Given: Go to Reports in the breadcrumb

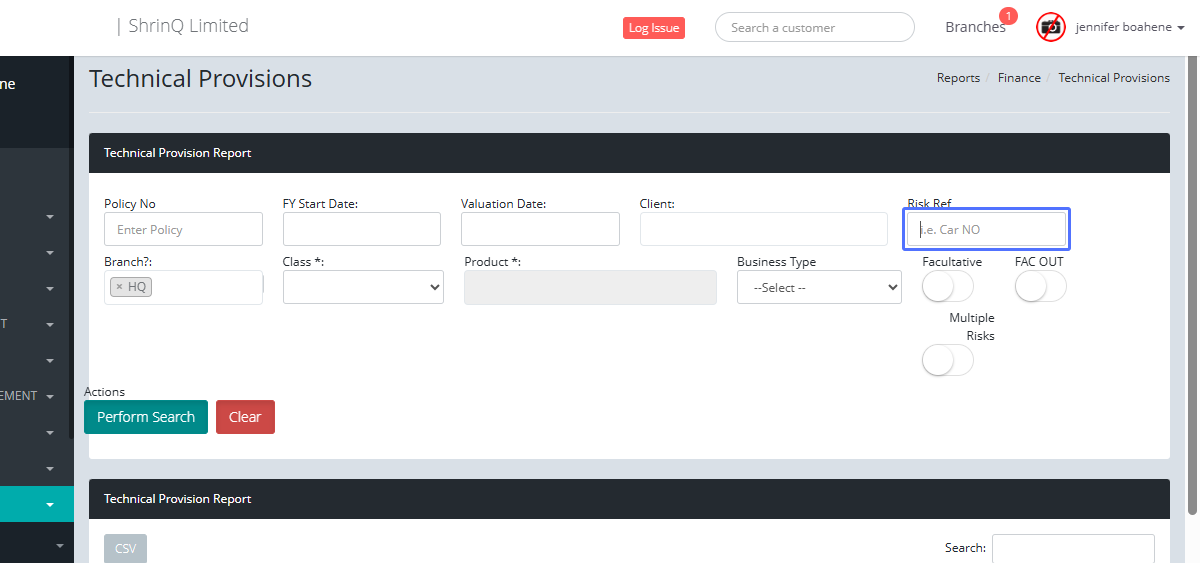Looking at the screenshot, I should coord(958,78).
